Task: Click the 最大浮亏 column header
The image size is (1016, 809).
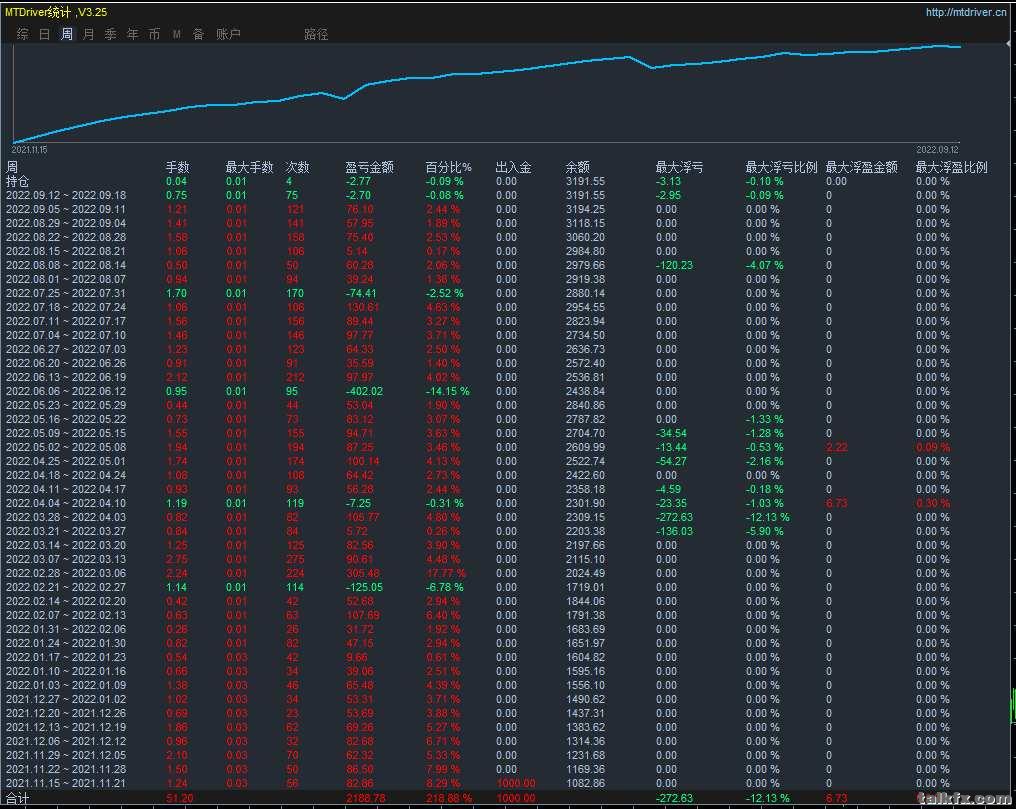Action: point(679,167)
